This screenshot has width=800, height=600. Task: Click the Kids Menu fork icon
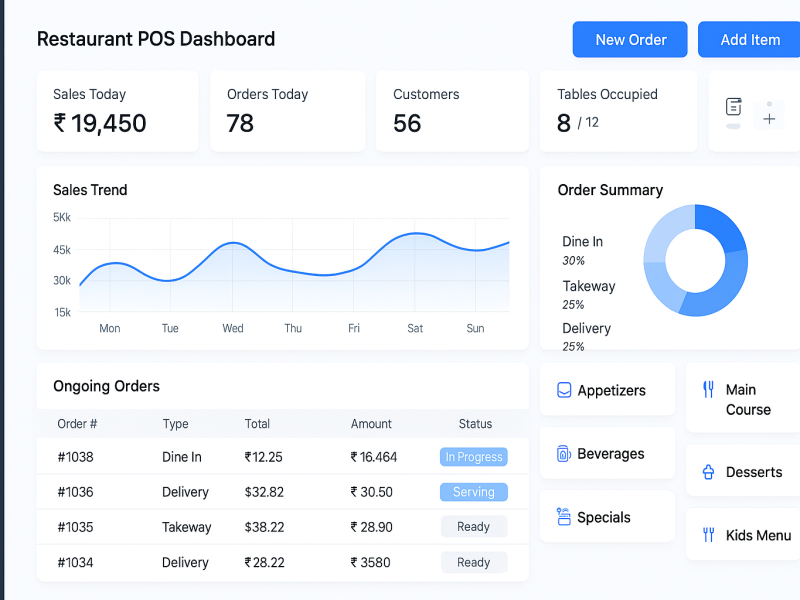[709, 535]
